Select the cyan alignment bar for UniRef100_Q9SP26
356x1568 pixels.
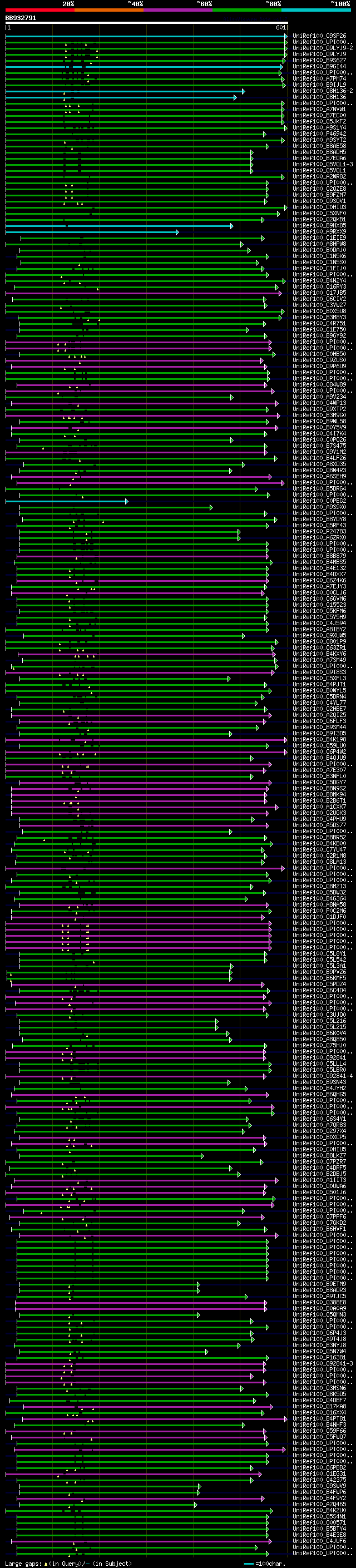146,36
